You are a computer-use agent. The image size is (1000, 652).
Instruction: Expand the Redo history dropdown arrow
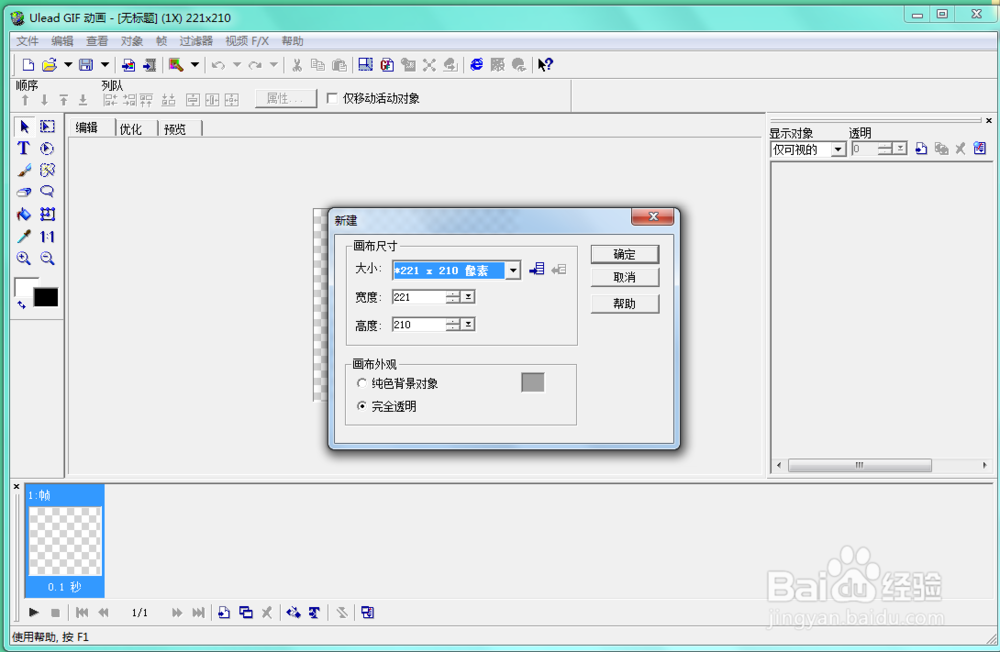(274, 65)
